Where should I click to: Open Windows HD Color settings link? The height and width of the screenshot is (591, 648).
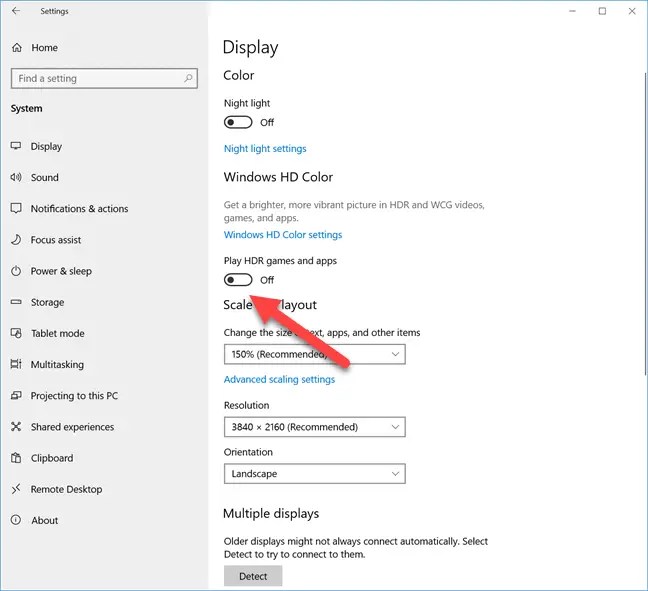coord(283,235)
